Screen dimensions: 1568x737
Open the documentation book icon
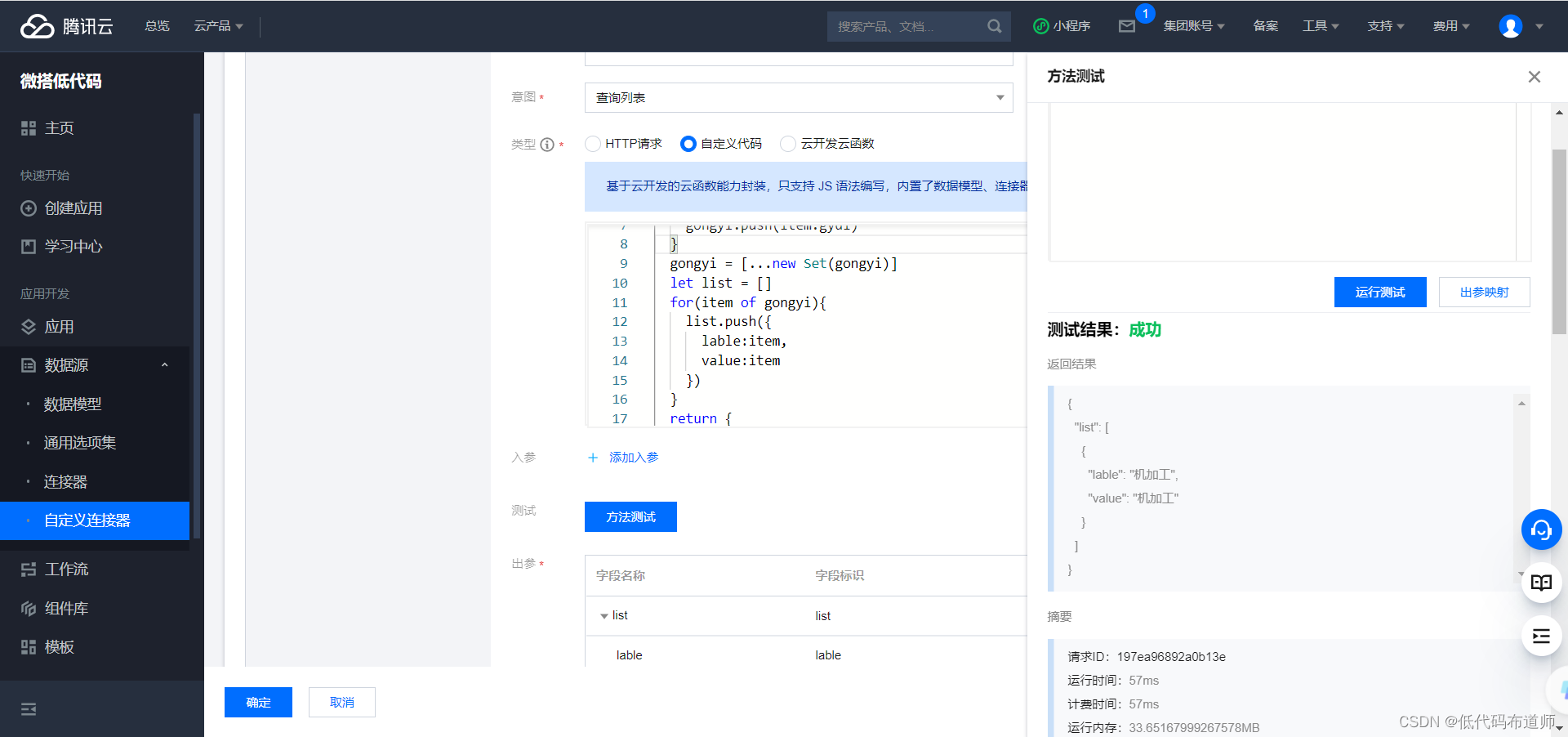pos(1542,583)
